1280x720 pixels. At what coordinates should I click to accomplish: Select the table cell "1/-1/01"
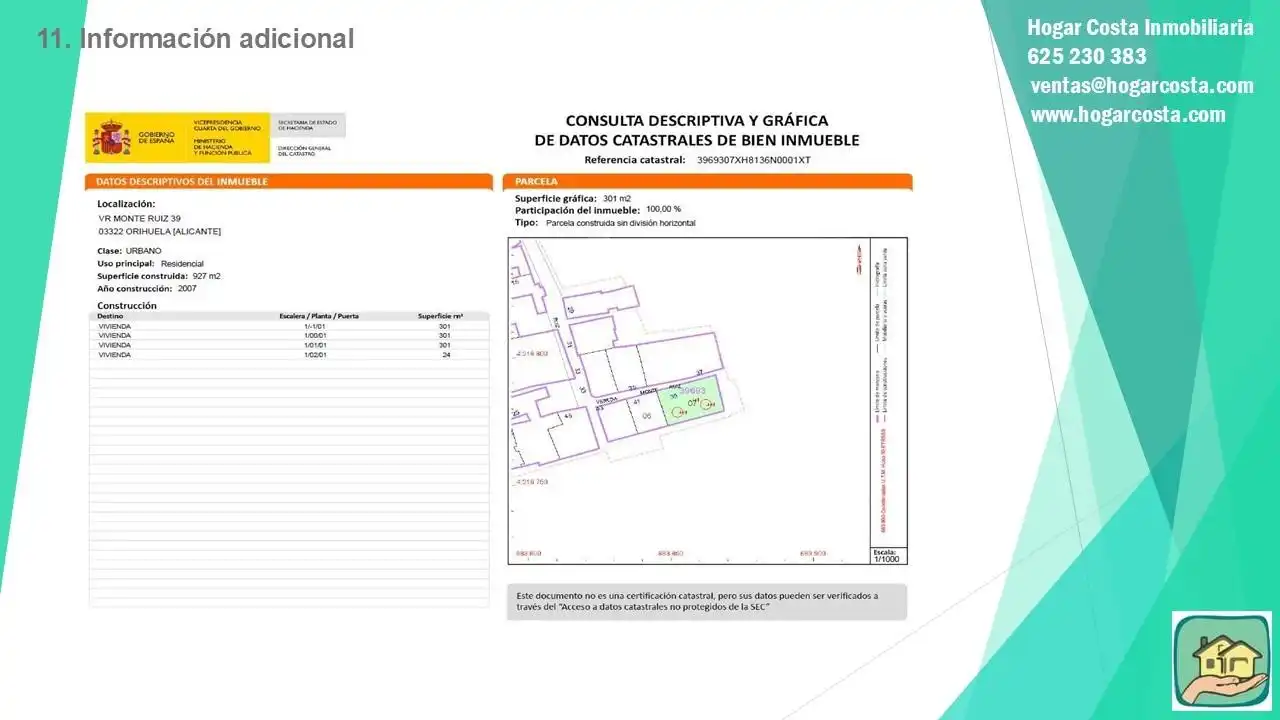coord(315,326)
